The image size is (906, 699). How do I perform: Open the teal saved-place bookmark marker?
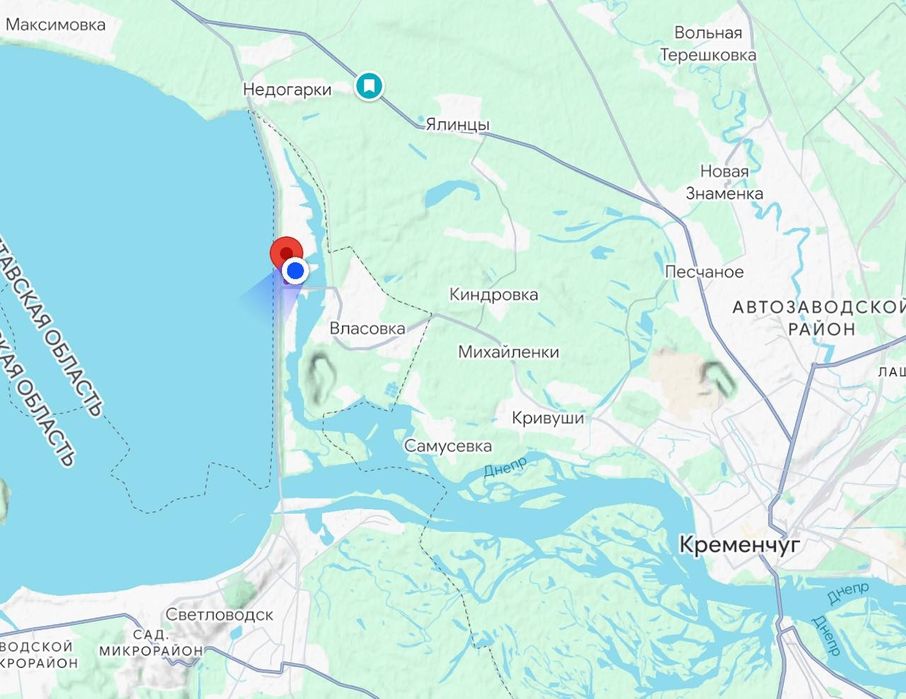click(x=369, y=86)
